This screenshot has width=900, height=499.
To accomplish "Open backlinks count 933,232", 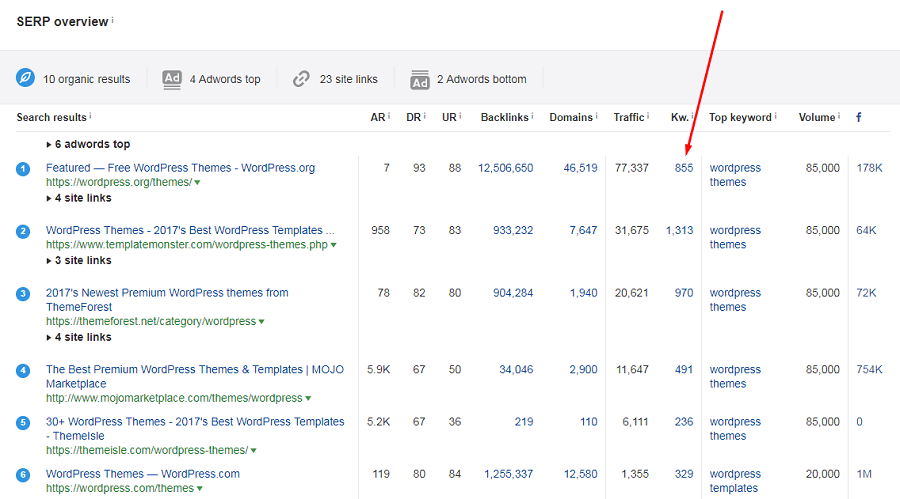I will coord(513,230).
